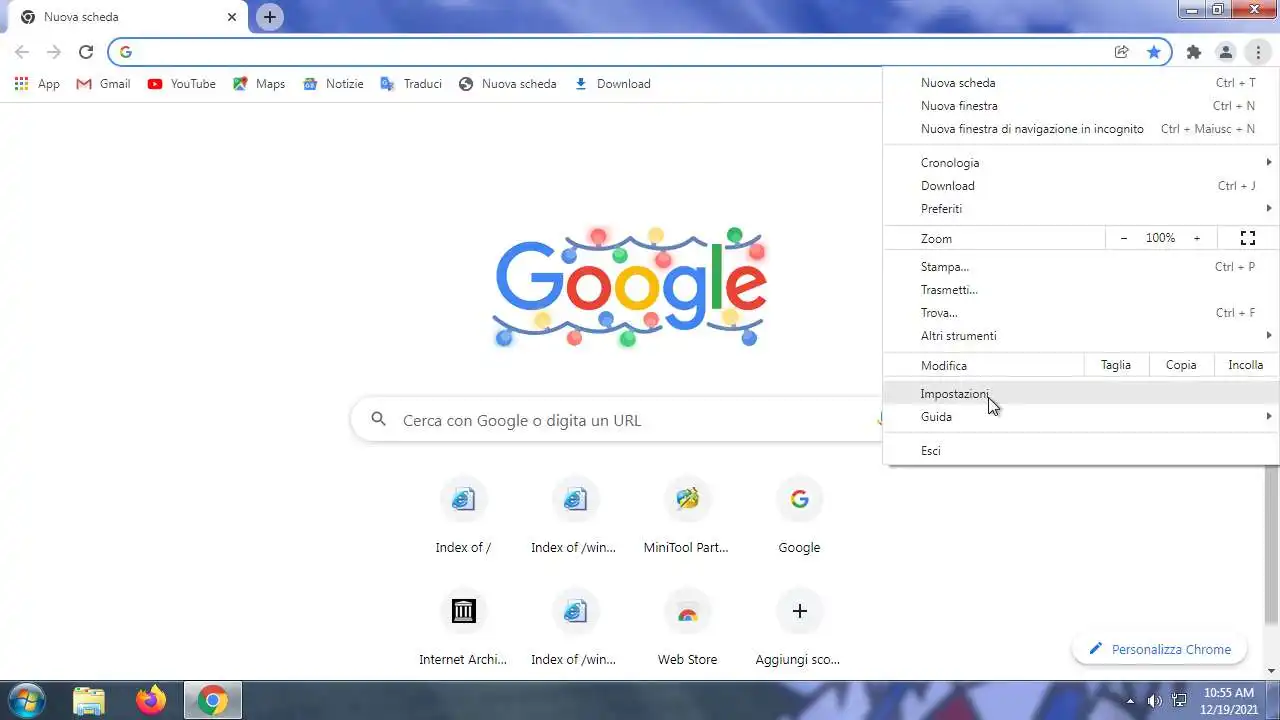Image resolution: width=1280 pixels, height=720 pixels.
Task: Select Nuova scheda menu item
Action: pos(1081,83)
